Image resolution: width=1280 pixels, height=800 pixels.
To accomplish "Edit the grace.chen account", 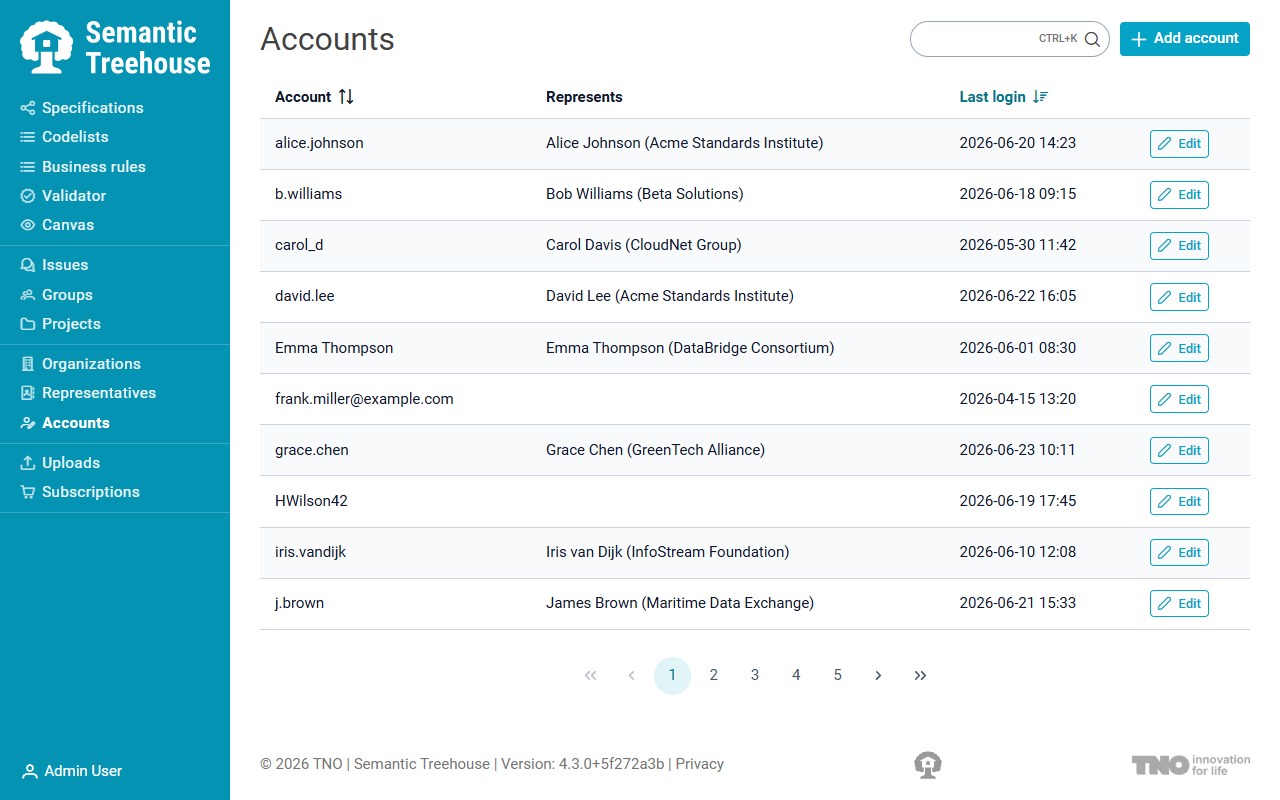I will [1179, 450].
